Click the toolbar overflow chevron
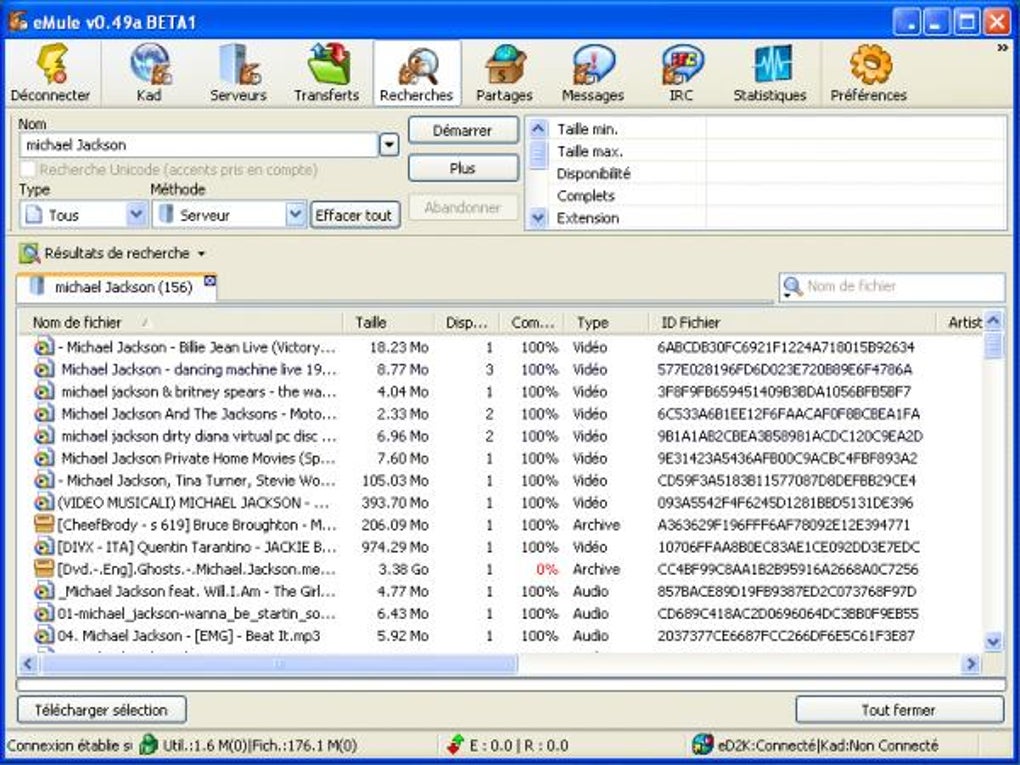The image size is (1020, 765). [x=1002, y=48]
